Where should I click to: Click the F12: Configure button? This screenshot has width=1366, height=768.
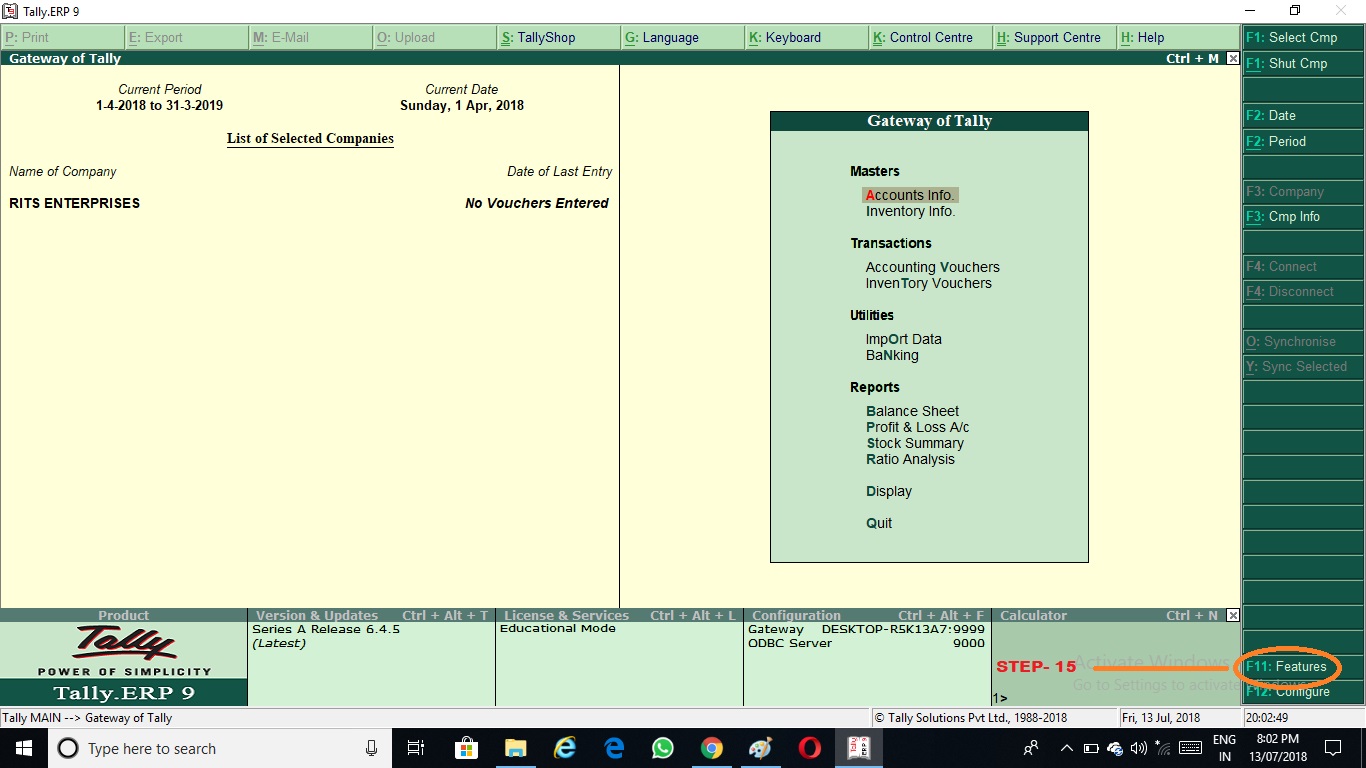pos(1303,691)
